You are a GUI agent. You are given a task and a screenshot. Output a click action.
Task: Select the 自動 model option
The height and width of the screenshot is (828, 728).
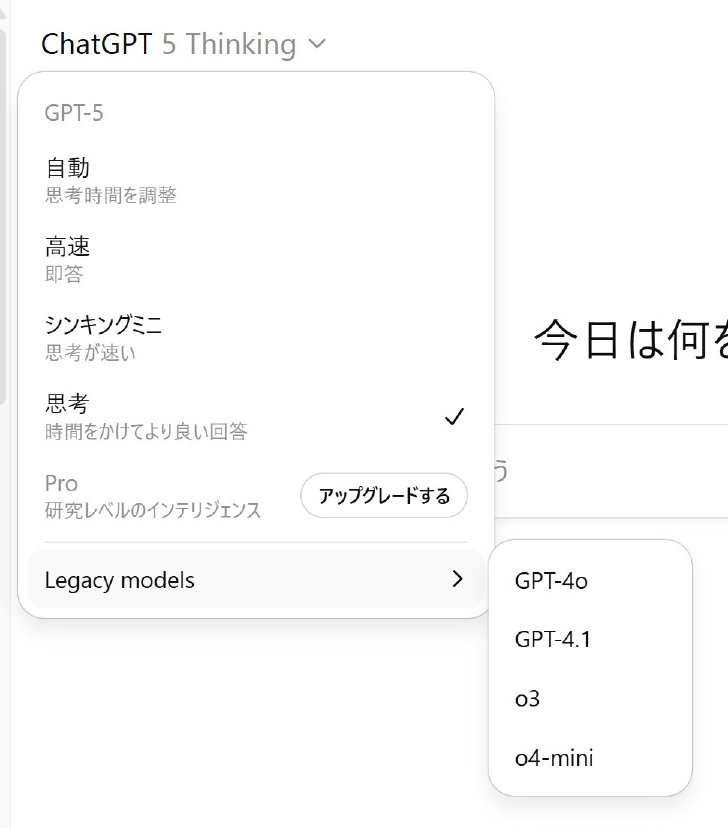(256, 181)
